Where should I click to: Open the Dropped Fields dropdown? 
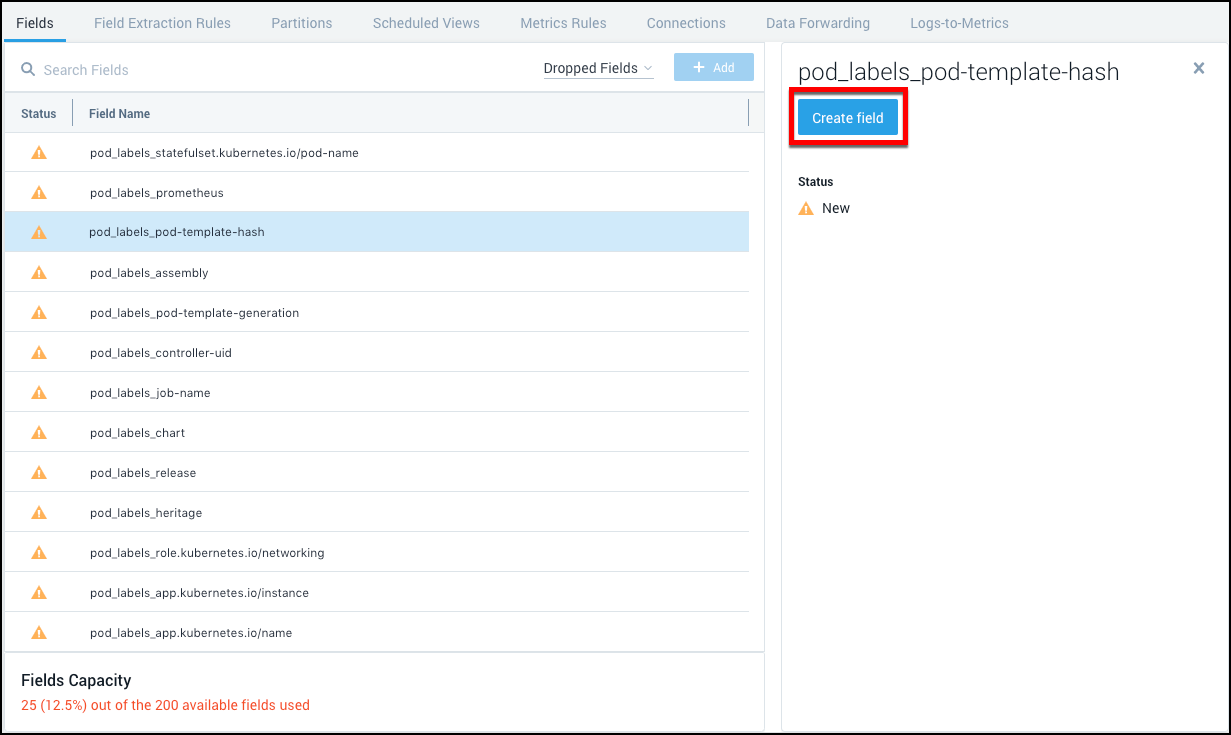tap(597, 68)
